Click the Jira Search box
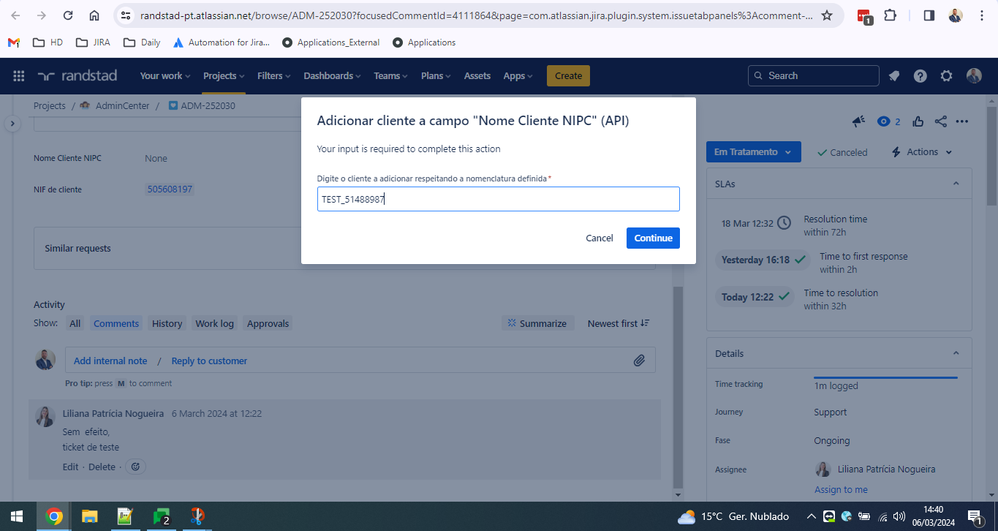The width and height of the screenshot is (998, 531). click(x=813, y=76)
